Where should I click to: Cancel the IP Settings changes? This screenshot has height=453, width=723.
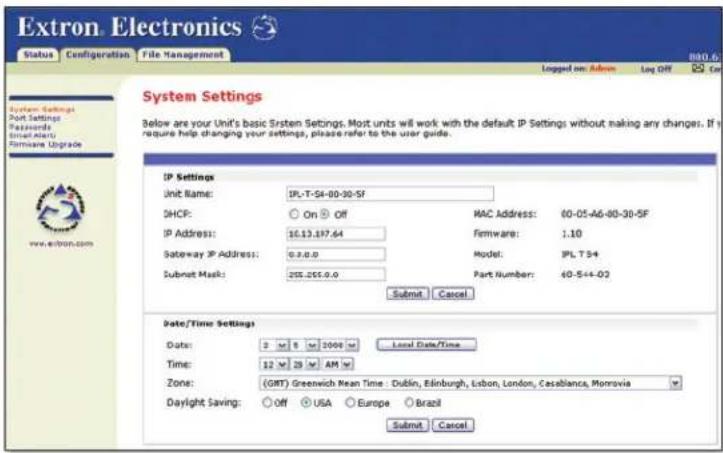(x=453, y=294)
